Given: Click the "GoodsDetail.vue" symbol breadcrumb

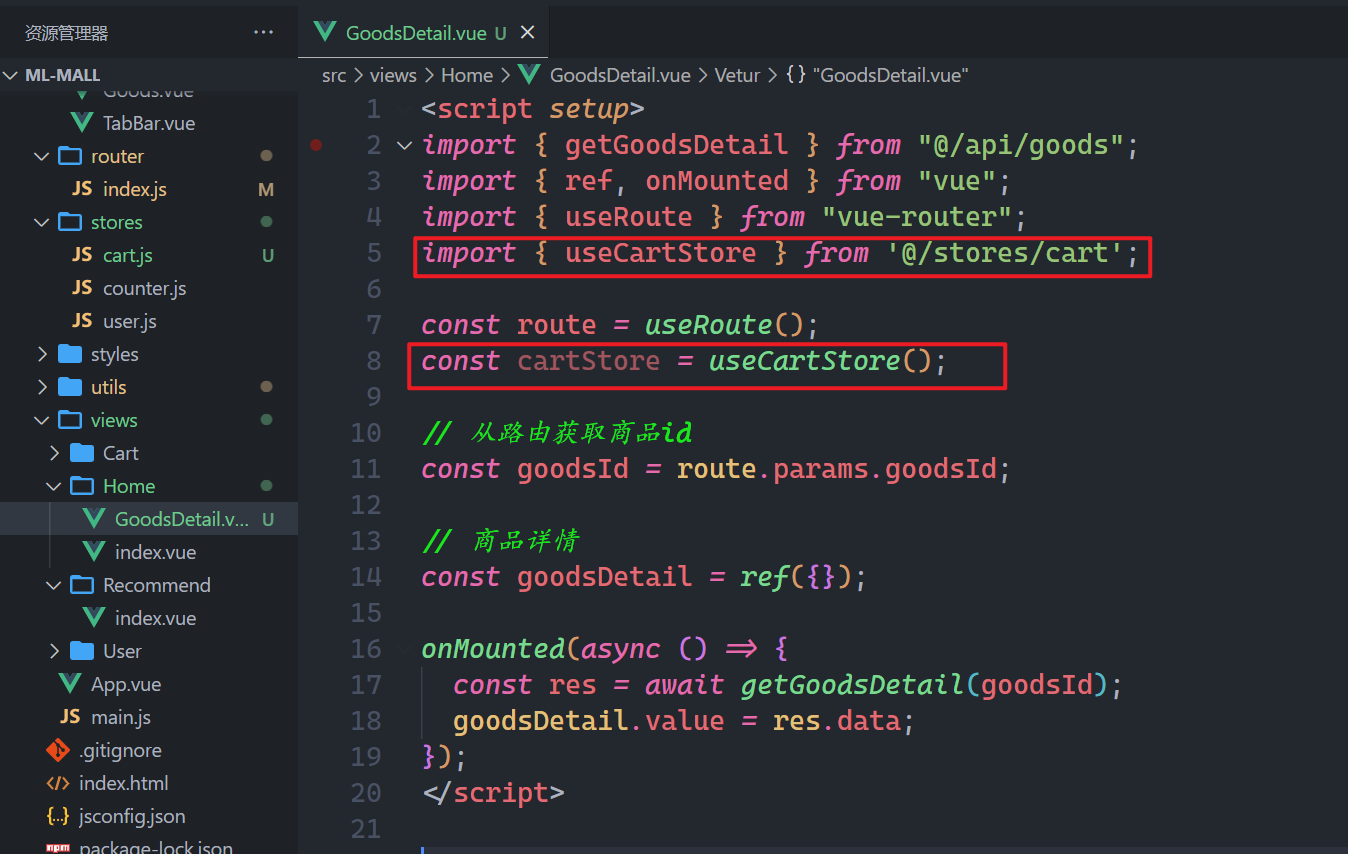Looking at the screenshot, I should point(890,75).
